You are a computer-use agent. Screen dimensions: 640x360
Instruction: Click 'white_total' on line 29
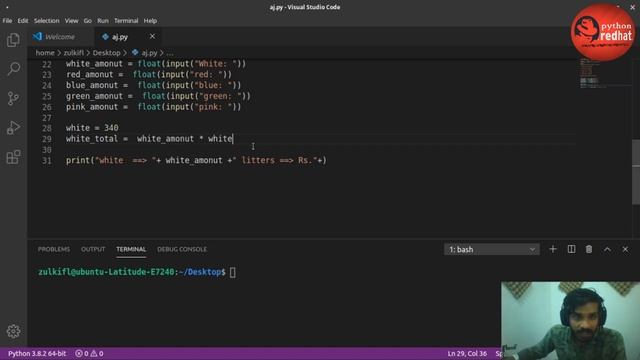tap(91, 139)
